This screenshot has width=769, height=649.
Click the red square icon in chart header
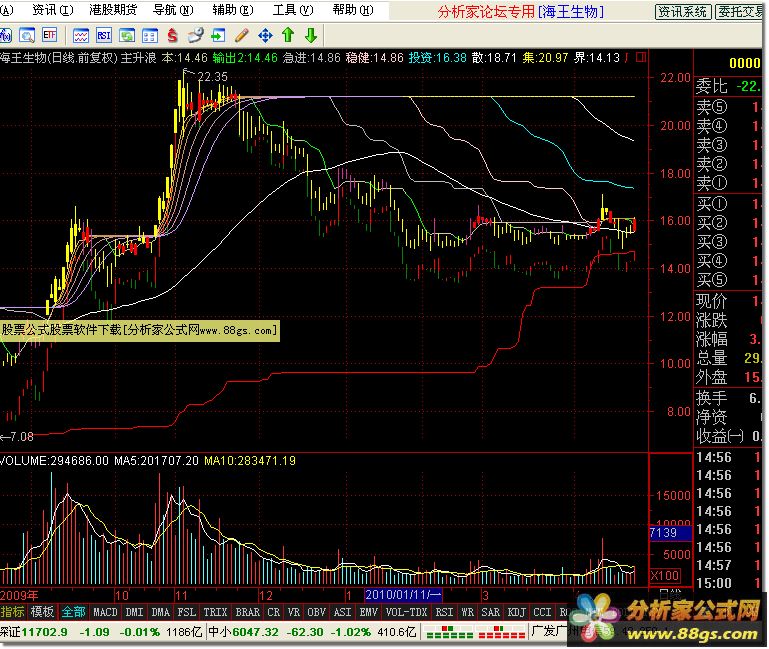click(641, 57)
